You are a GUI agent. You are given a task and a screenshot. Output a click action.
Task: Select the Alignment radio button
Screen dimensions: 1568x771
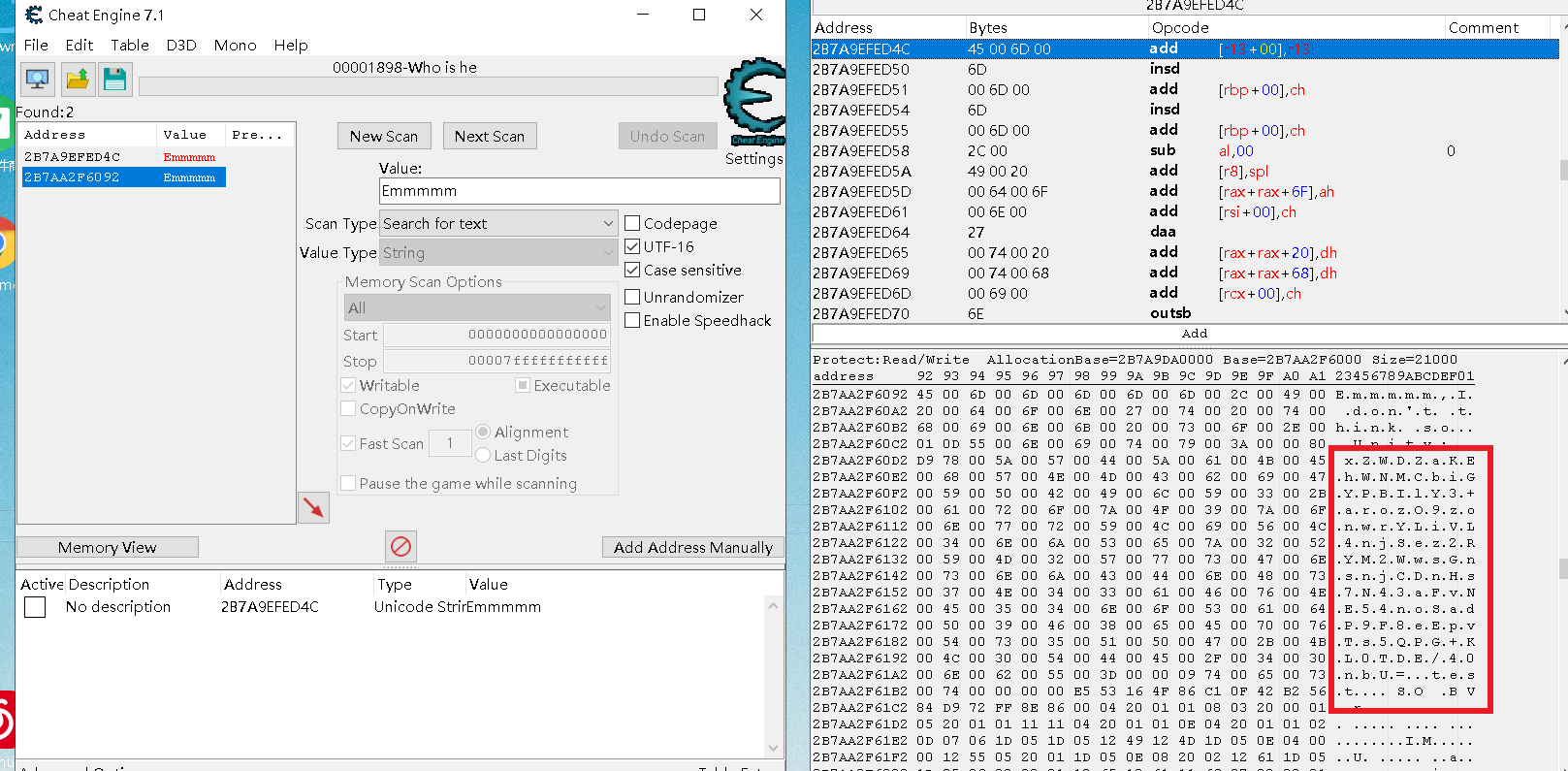pos(483,432)
